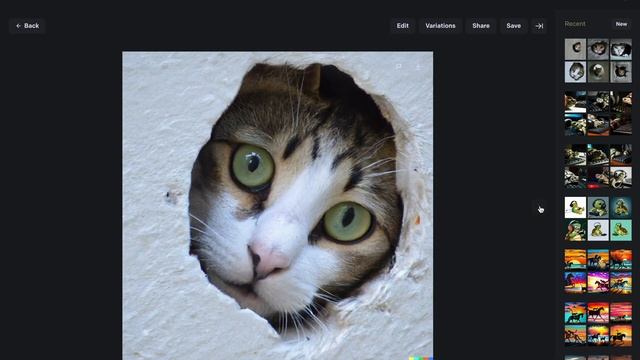Open bottom-right light thumbnail in third Recent group
The image size is (640, 360).
coord(621,178)
